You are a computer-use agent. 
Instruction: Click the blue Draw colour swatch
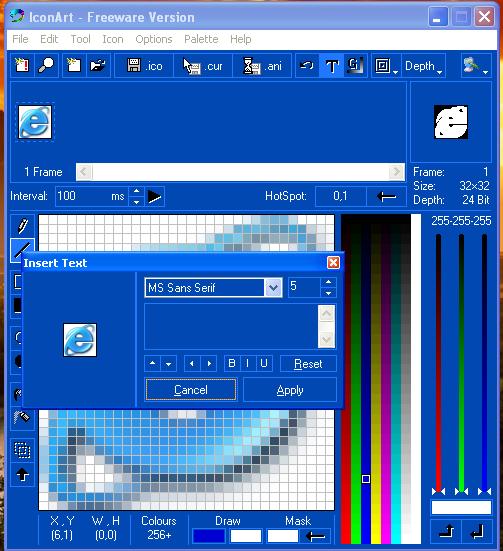[209, 536]
